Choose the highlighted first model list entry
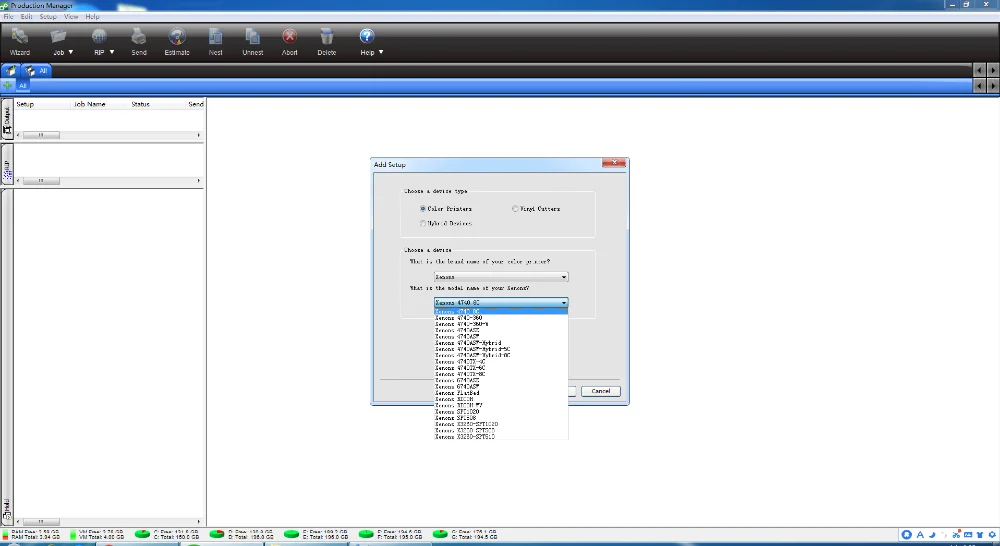Image resolution: width=1000 pixels, height=546 pixels. pyautogui.click(x=501, y=311)
